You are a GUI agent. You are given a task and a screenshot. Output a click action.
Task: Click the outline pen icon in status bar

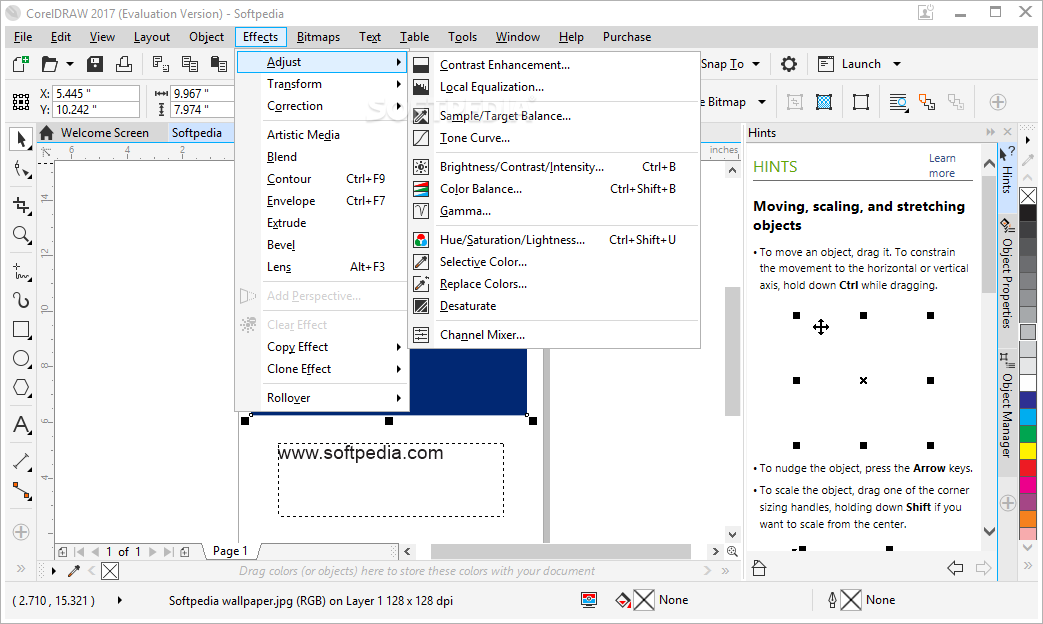click(x=831, y=600)
